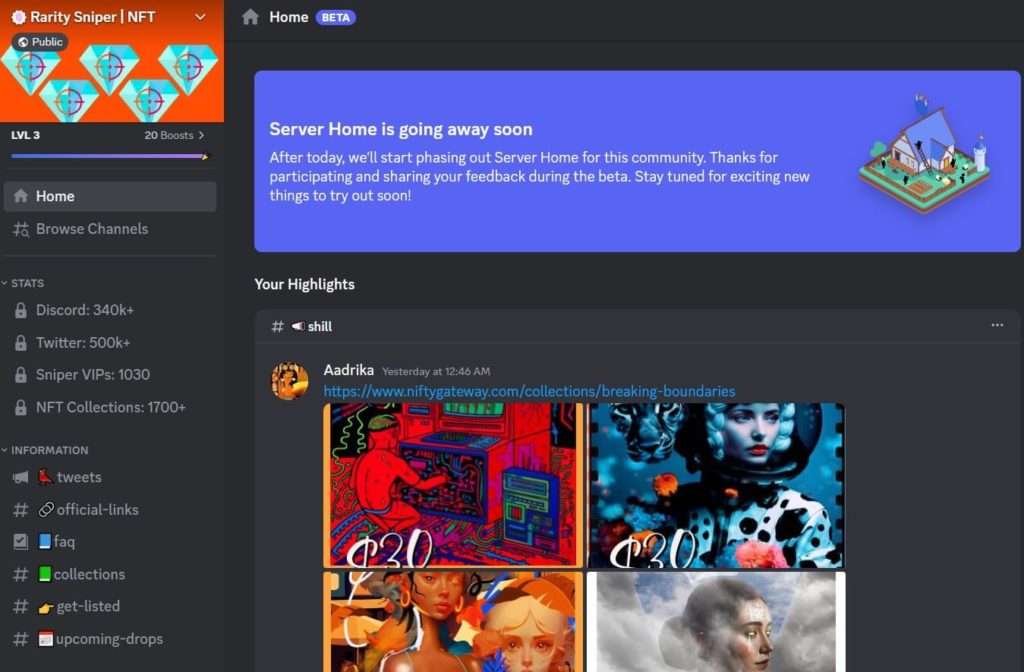Open the shill channel highlight header
Screen dimensions: 1024x672
pyautogui.click(x=637, y=326)
